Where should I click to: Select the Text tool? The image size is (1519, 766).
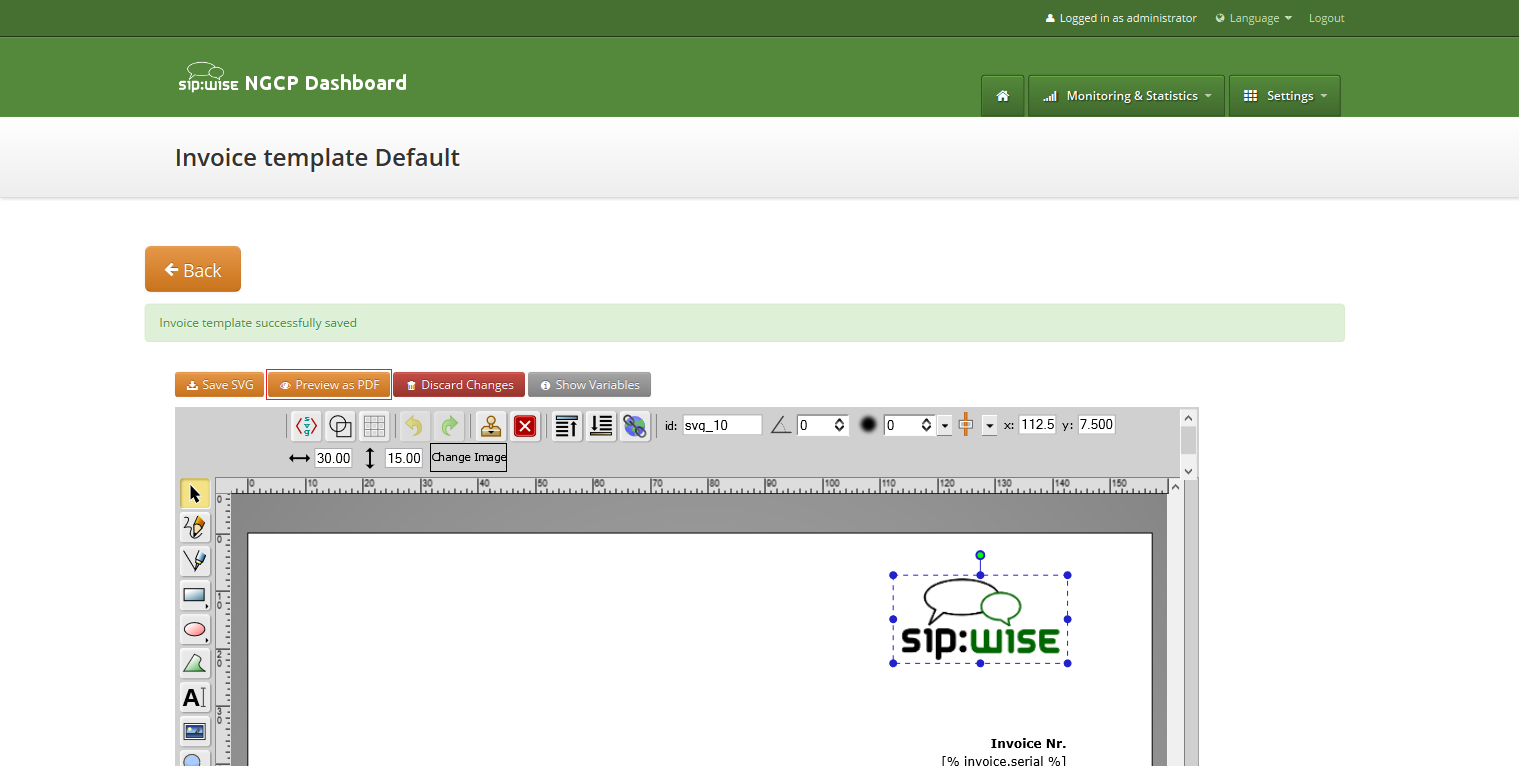[x=193, y=697]
